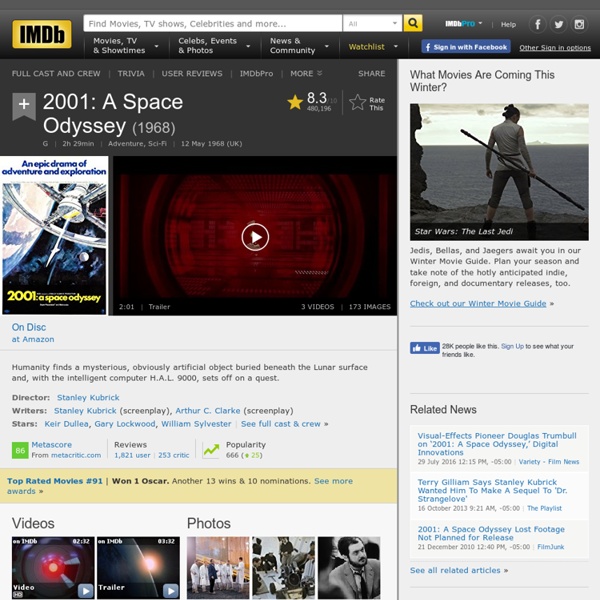
Task: Open IMDb Instagram page icon
Action: point(579,24)
